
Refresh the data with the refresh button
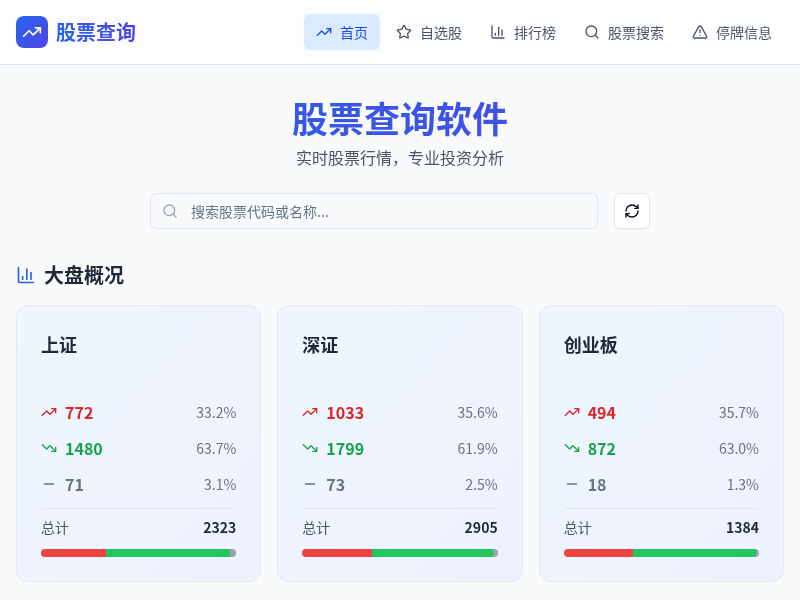(x=632, y=211)
